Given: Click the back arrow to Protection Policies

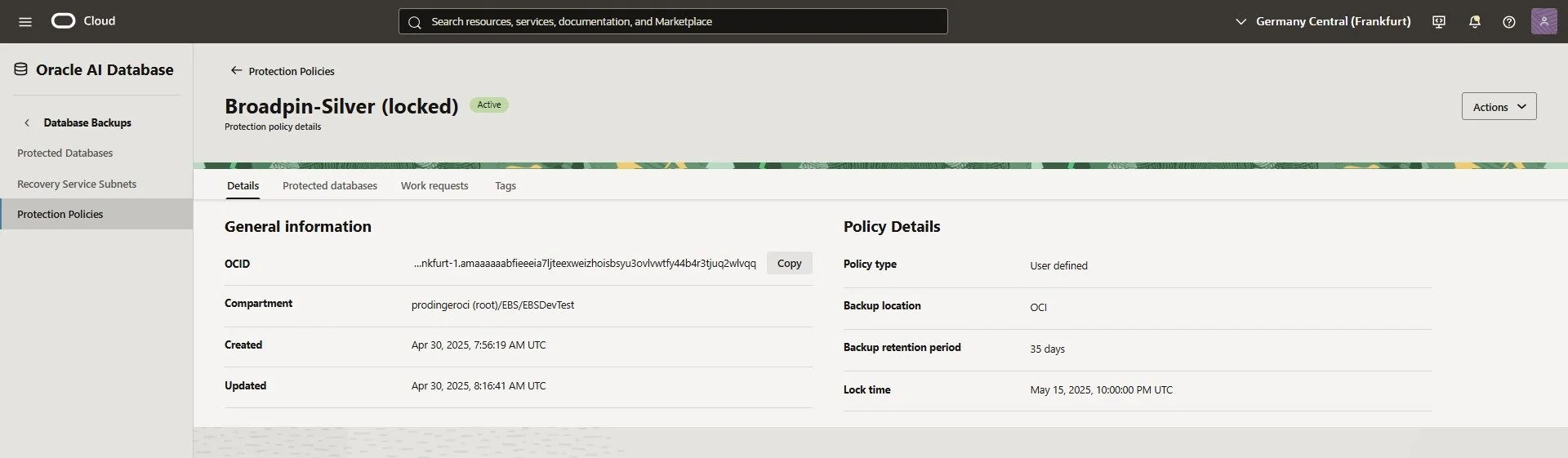Looking at the screenshot, I should click(x=236, y=71).
